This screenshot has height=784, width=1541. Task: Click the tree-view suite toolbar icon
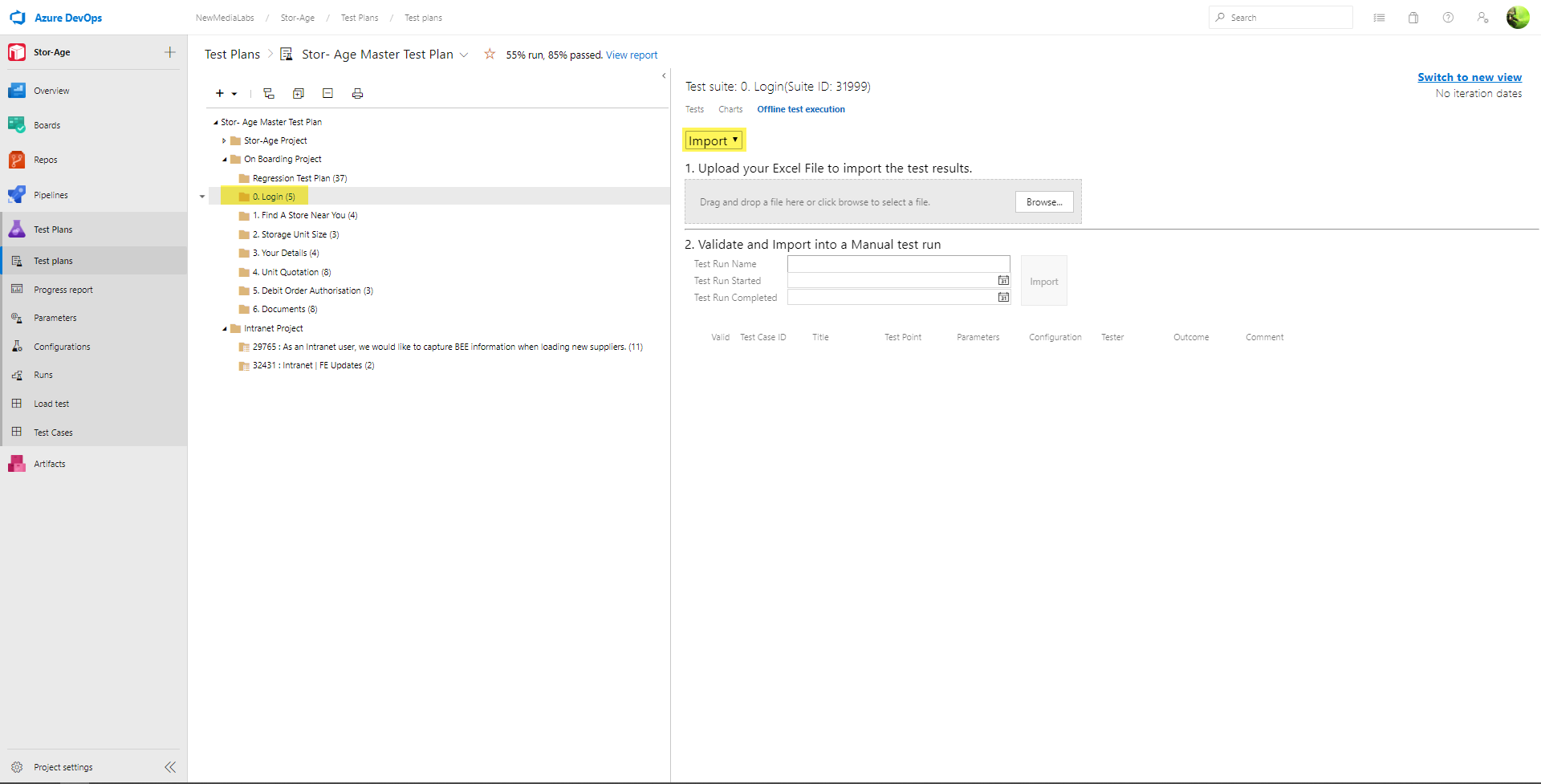point(269,94)
